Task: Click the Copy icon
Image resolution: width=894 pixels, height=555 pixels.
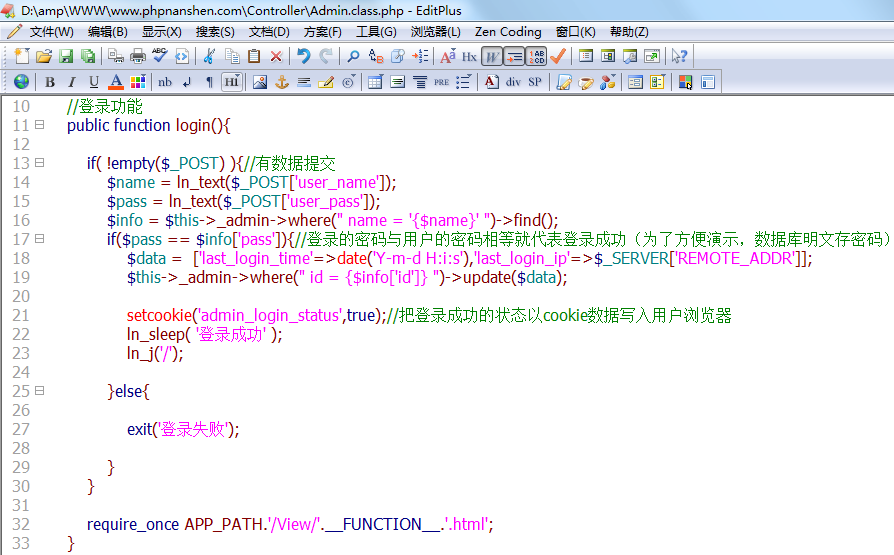Action: [x=231, y=56]
